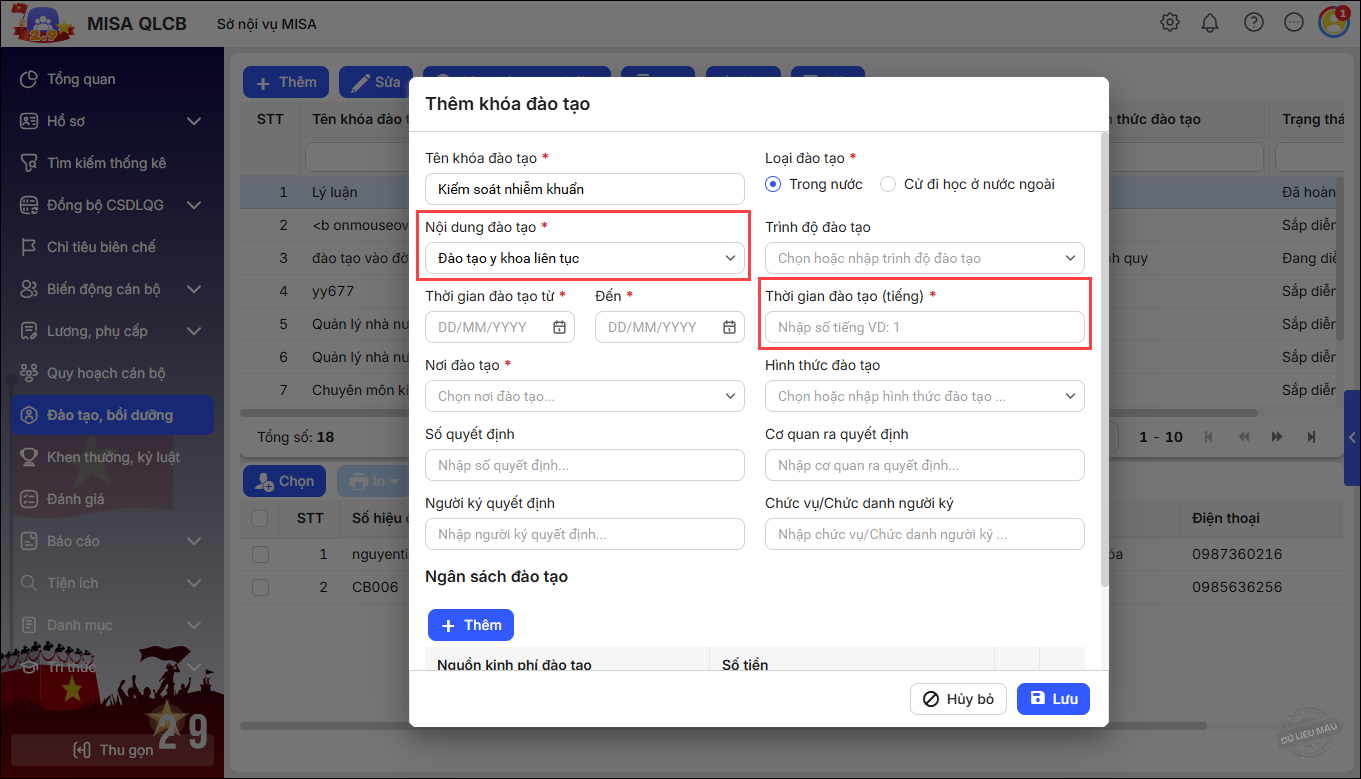
Task: Open the notifications bell
Action: click(x=1210, y=23)
